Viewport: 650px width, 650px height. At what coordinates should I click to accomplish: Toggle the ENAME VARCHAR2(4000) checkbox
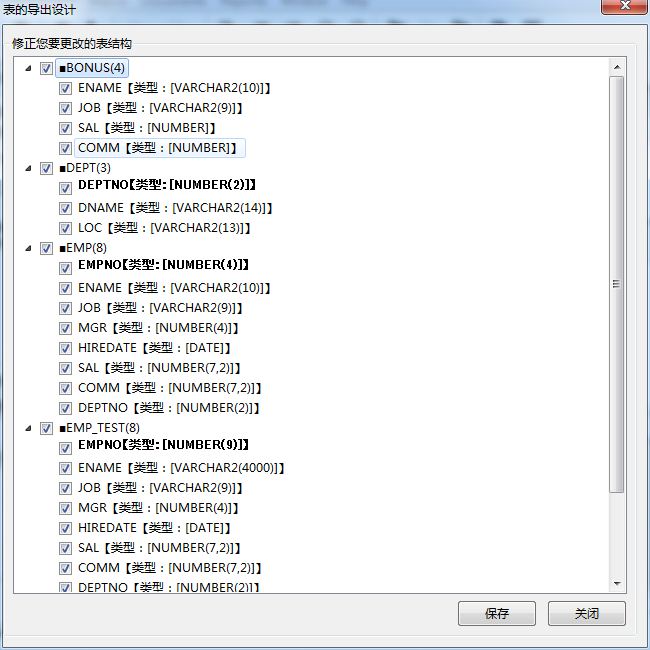click(65, 468)
